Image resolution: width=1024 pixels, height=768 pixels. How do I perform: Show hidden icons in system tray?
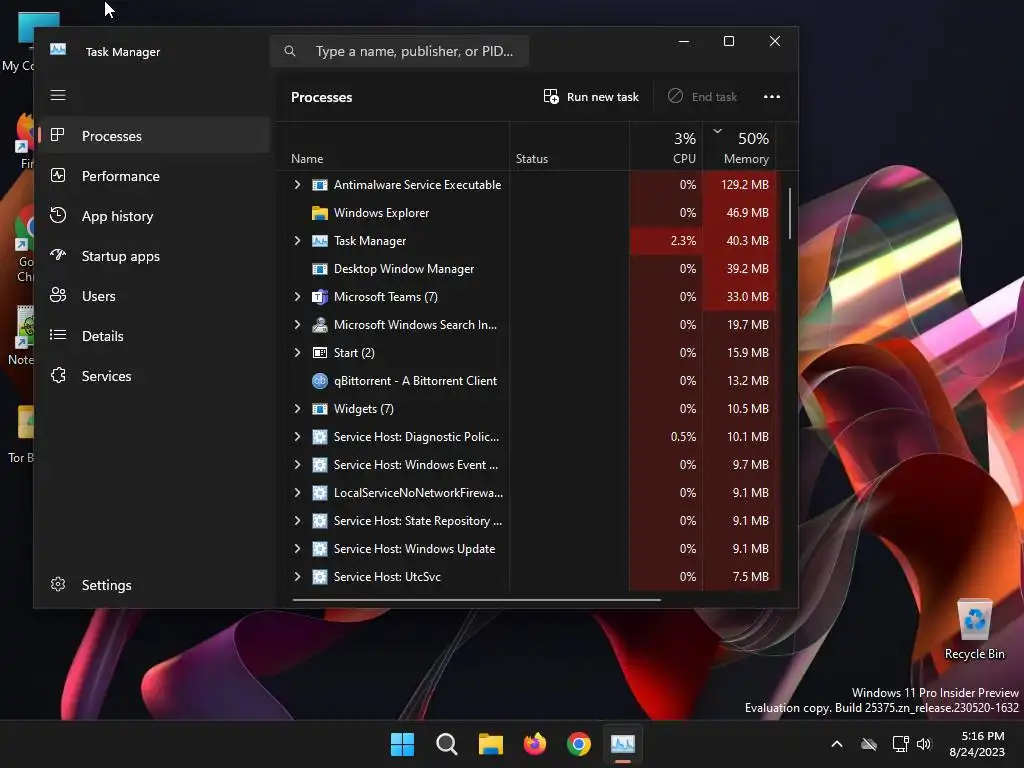(x=837, y=744)
